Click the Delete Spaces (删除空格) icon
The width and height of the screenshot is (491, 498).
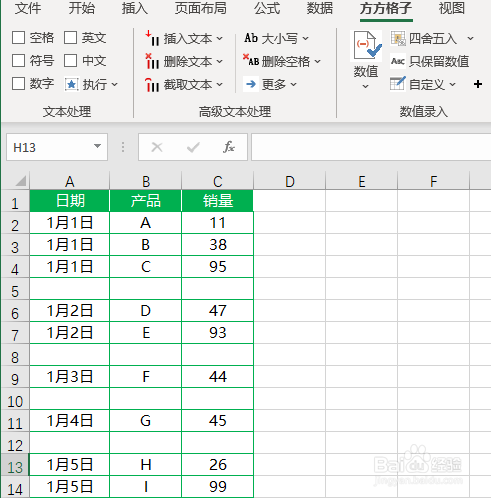pos(251,60)
